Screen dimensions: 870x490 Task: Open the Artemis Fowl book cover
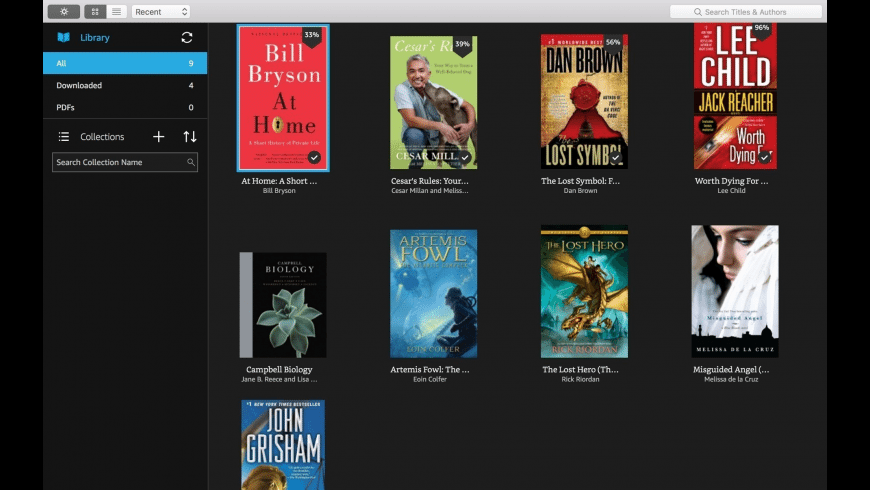(x=433, y=294)
